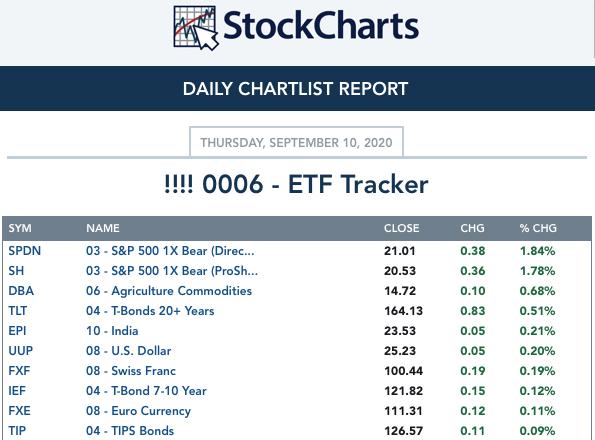The height and width of the screenshot is (440, 595).
Task: Select the TLT ticker link
Action: (x=17, y=311)
